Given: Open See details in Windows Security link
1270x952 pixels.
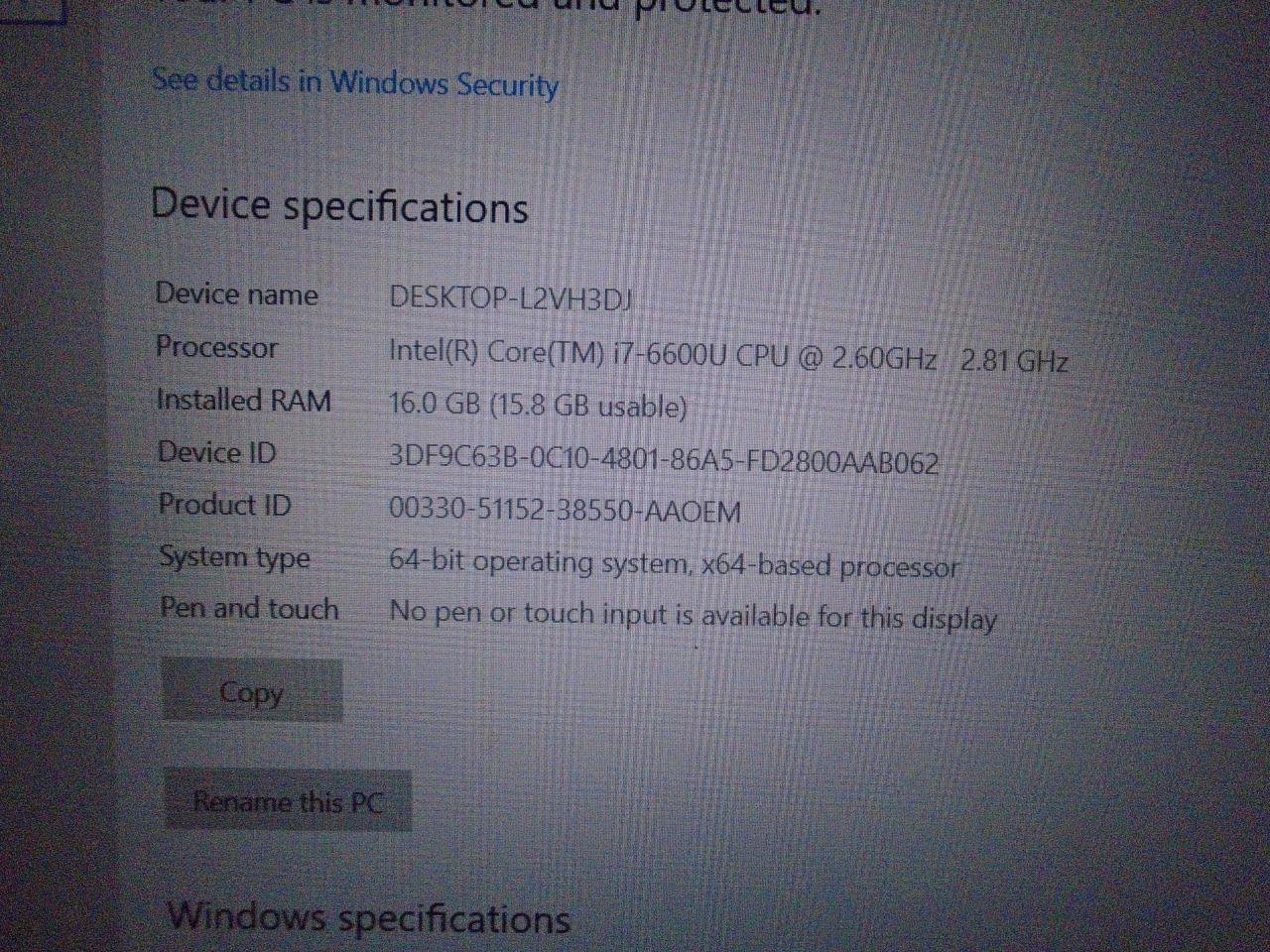Looking at the screenshot, I should point(355,82).
